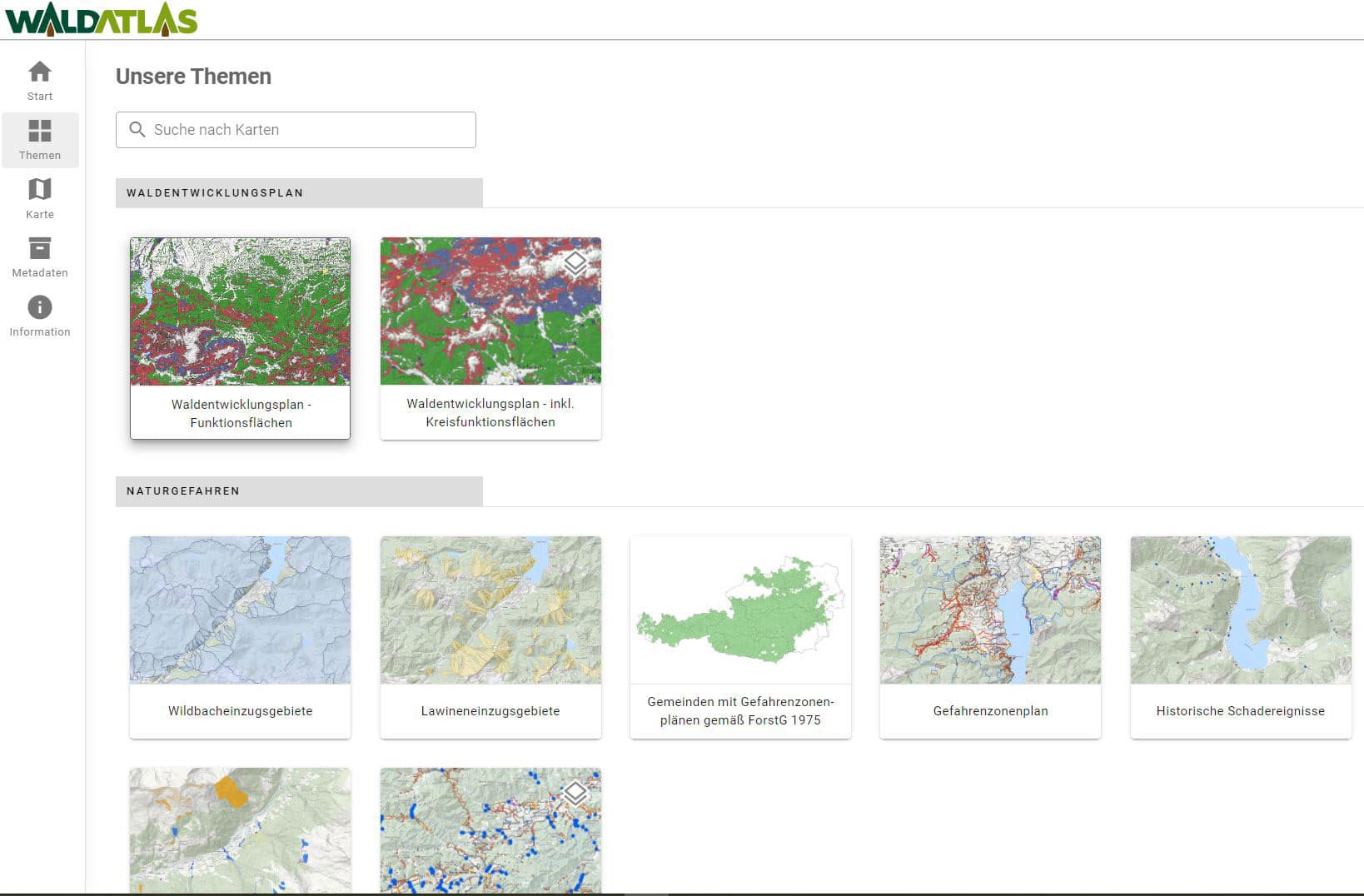Image resolution: width=1364 pixels, height=896 pixels.
Task: Click the Waldentwicklungsplan section header
Action: [215, 193]
